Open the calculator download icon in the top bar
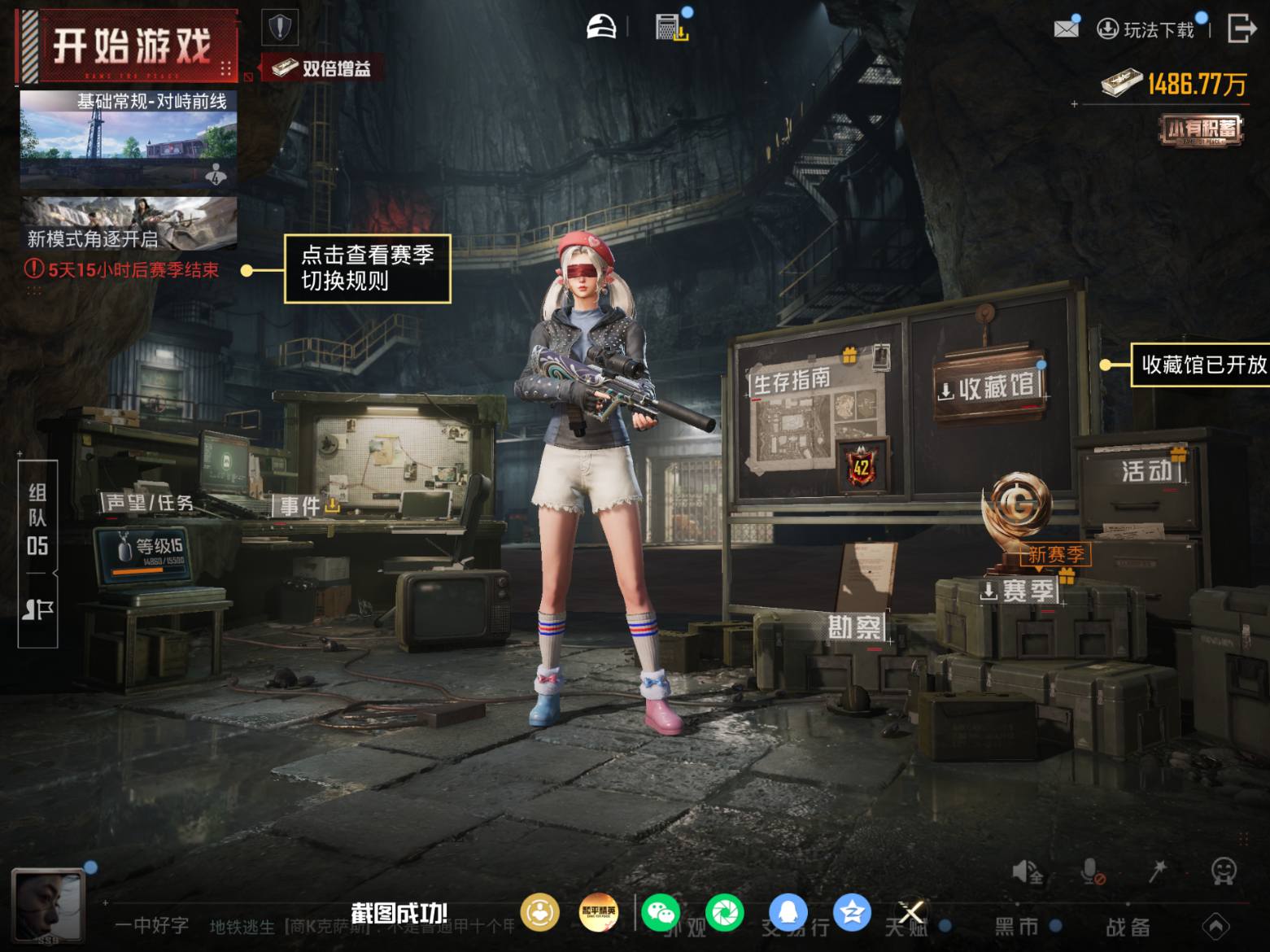Screen dimensions: 1270x952 pyautogui.click(x=672, y=27)
